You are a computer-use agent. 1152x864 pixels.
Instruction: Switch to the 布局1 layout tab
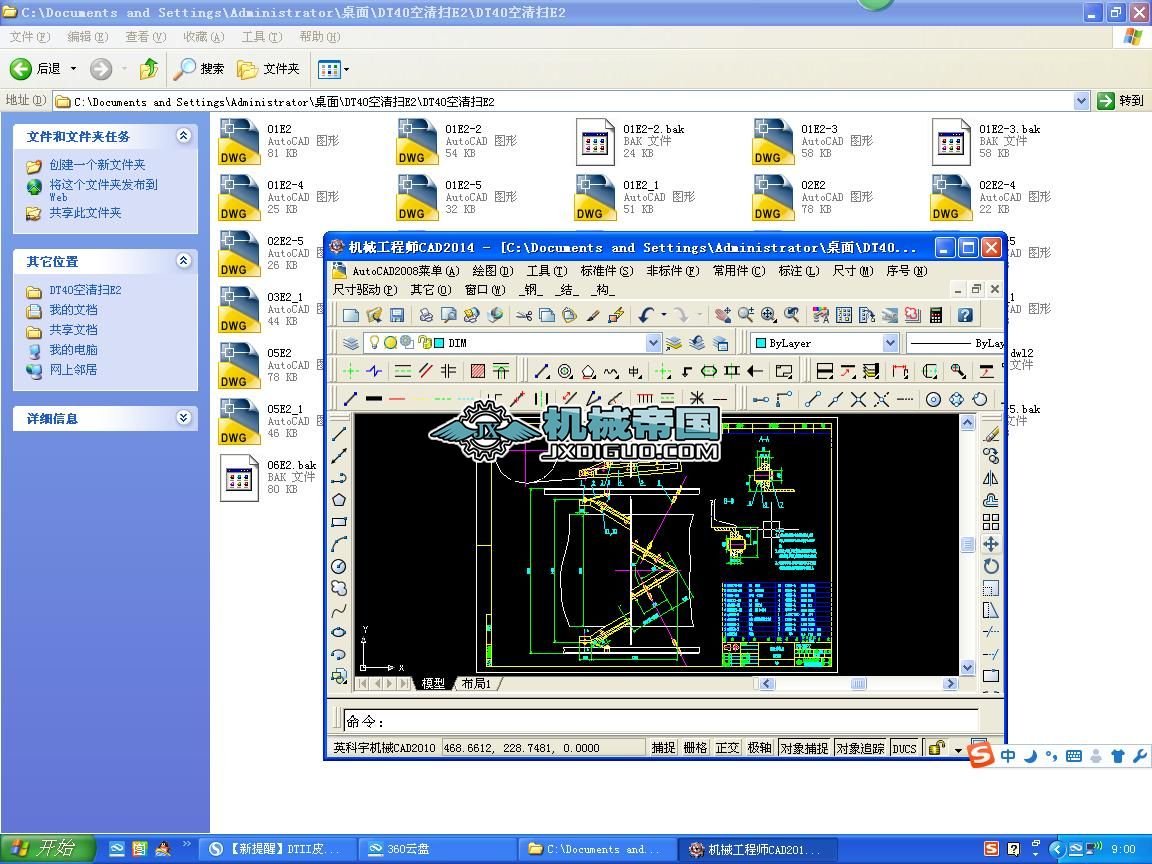click(x=476, y=684)
